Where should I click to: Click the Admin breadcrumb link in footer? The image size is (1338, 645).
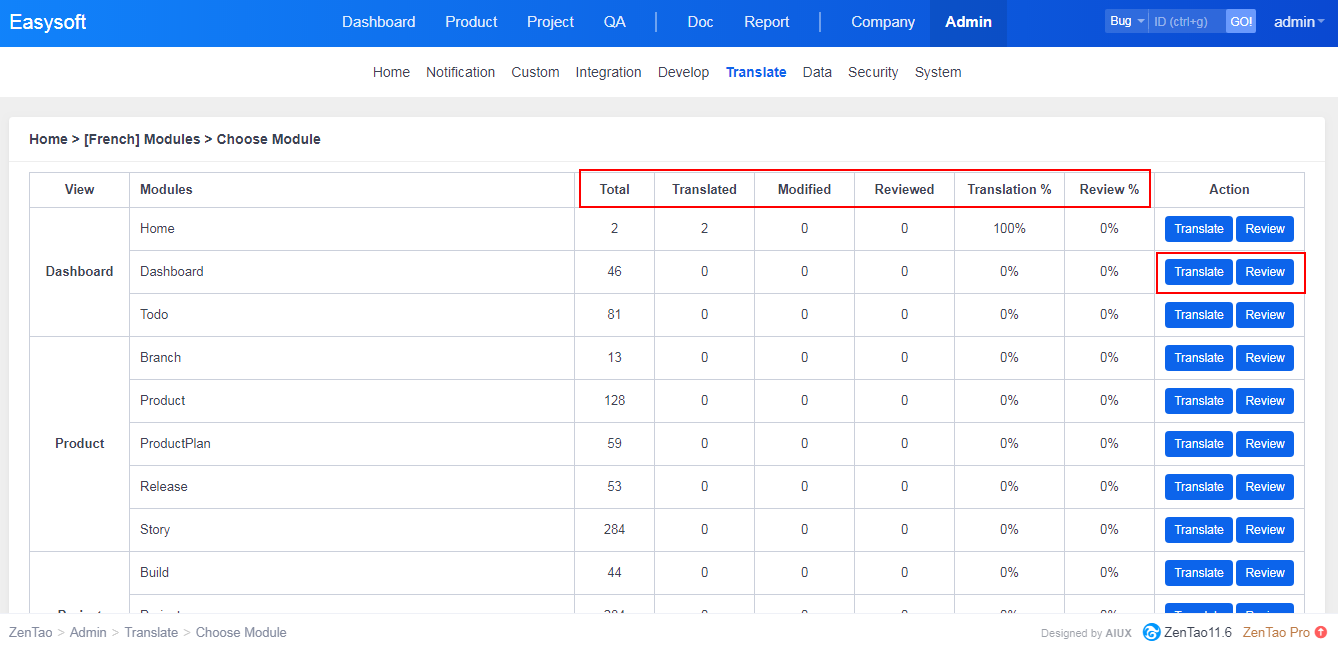87,632
